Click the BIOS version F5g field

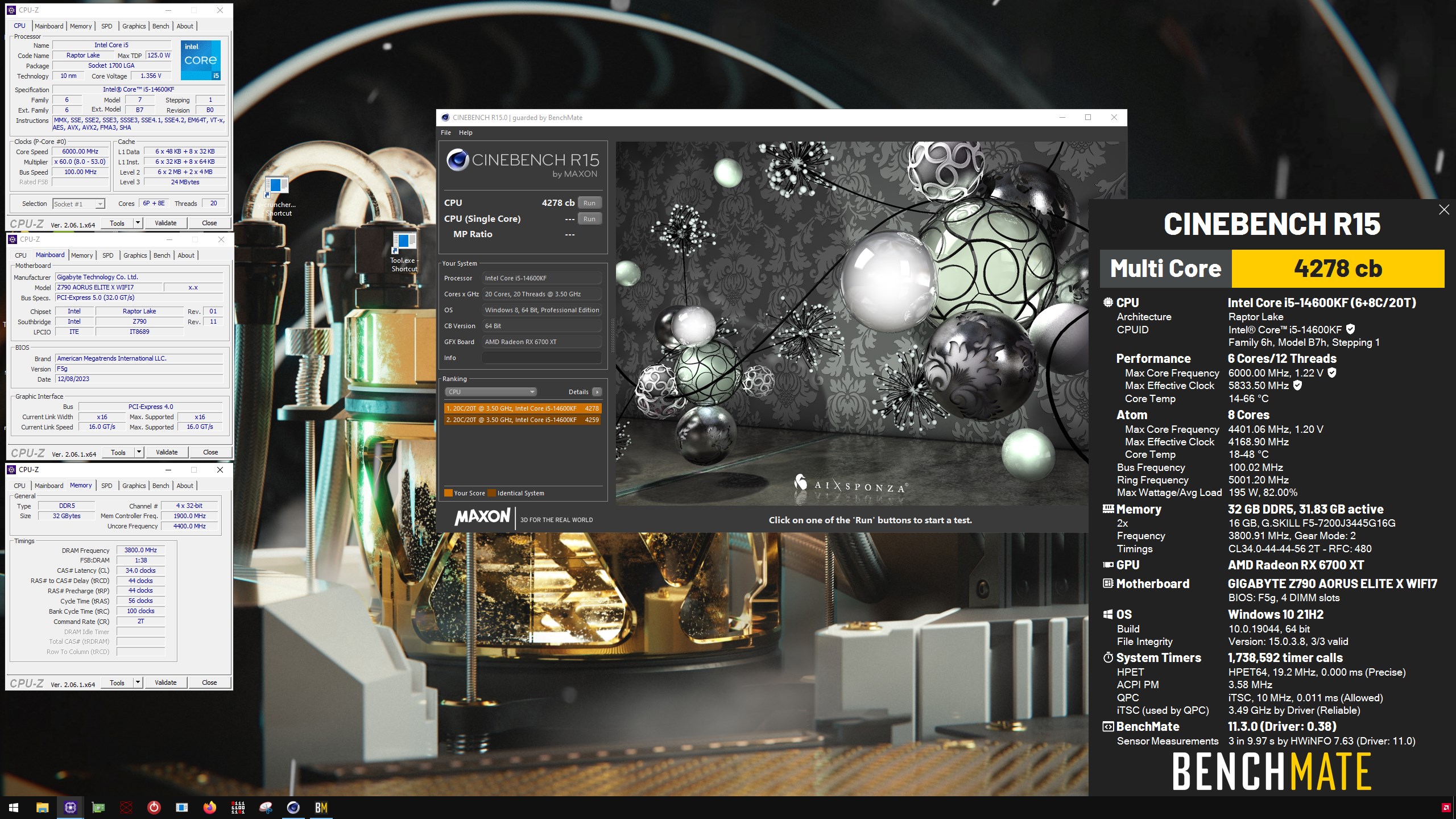(139, 369)
